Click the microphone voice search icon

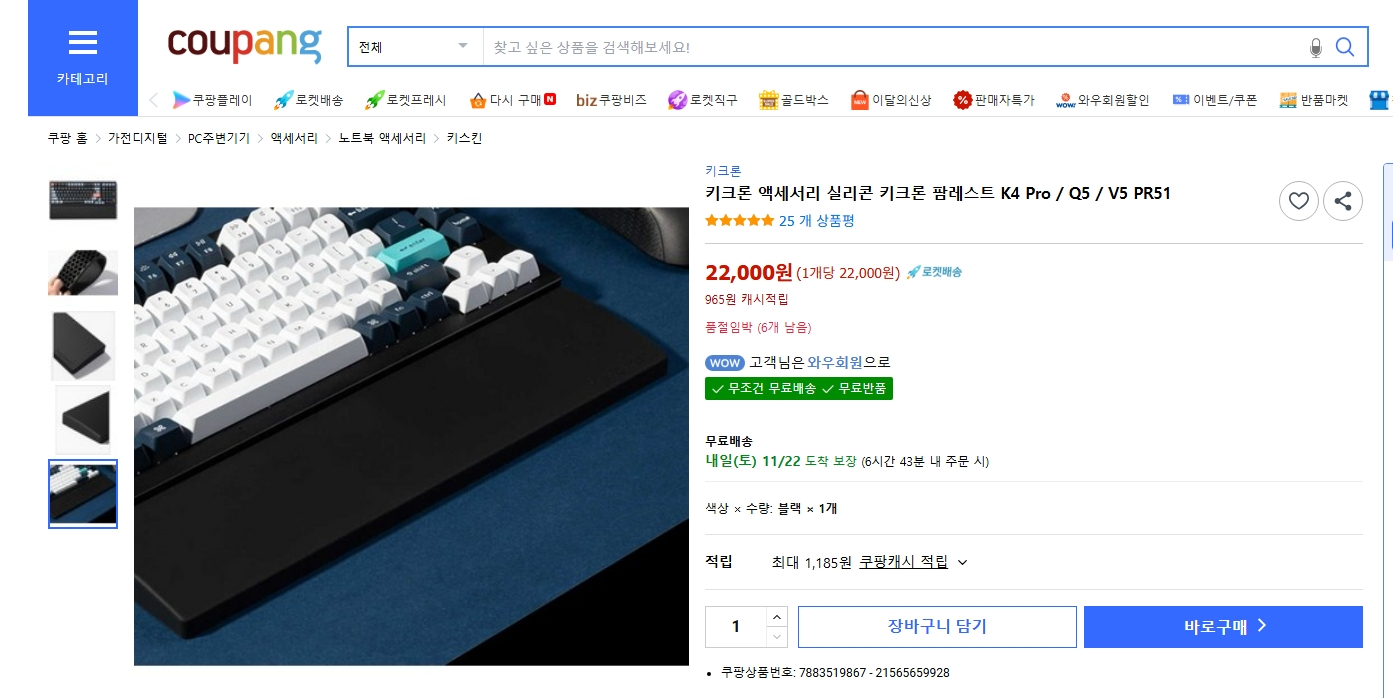coord(1316,47)
